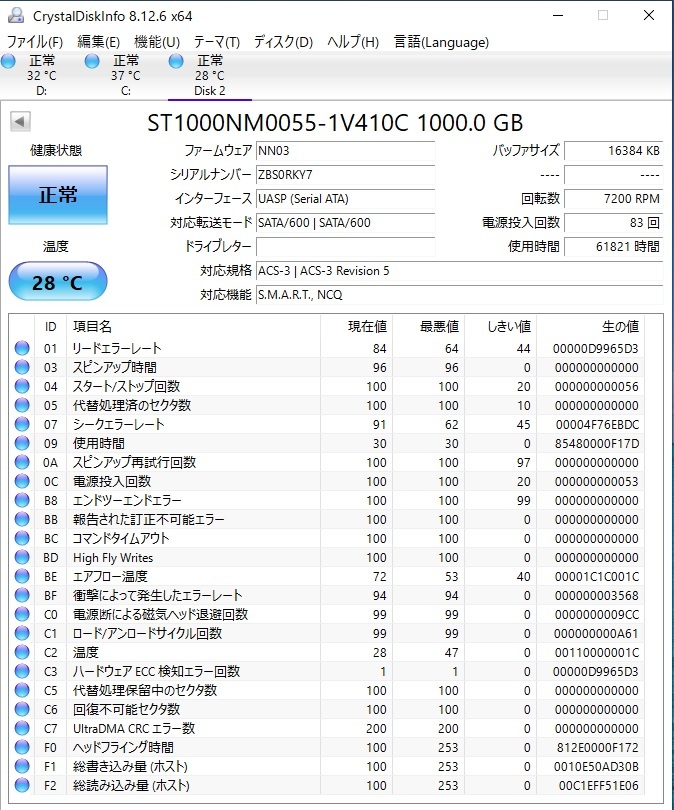Click the transfer mode field SATA/600 | SATA/600
This screenshot has height=810, width=674.
pyautogui.click(x=346, y=223)
